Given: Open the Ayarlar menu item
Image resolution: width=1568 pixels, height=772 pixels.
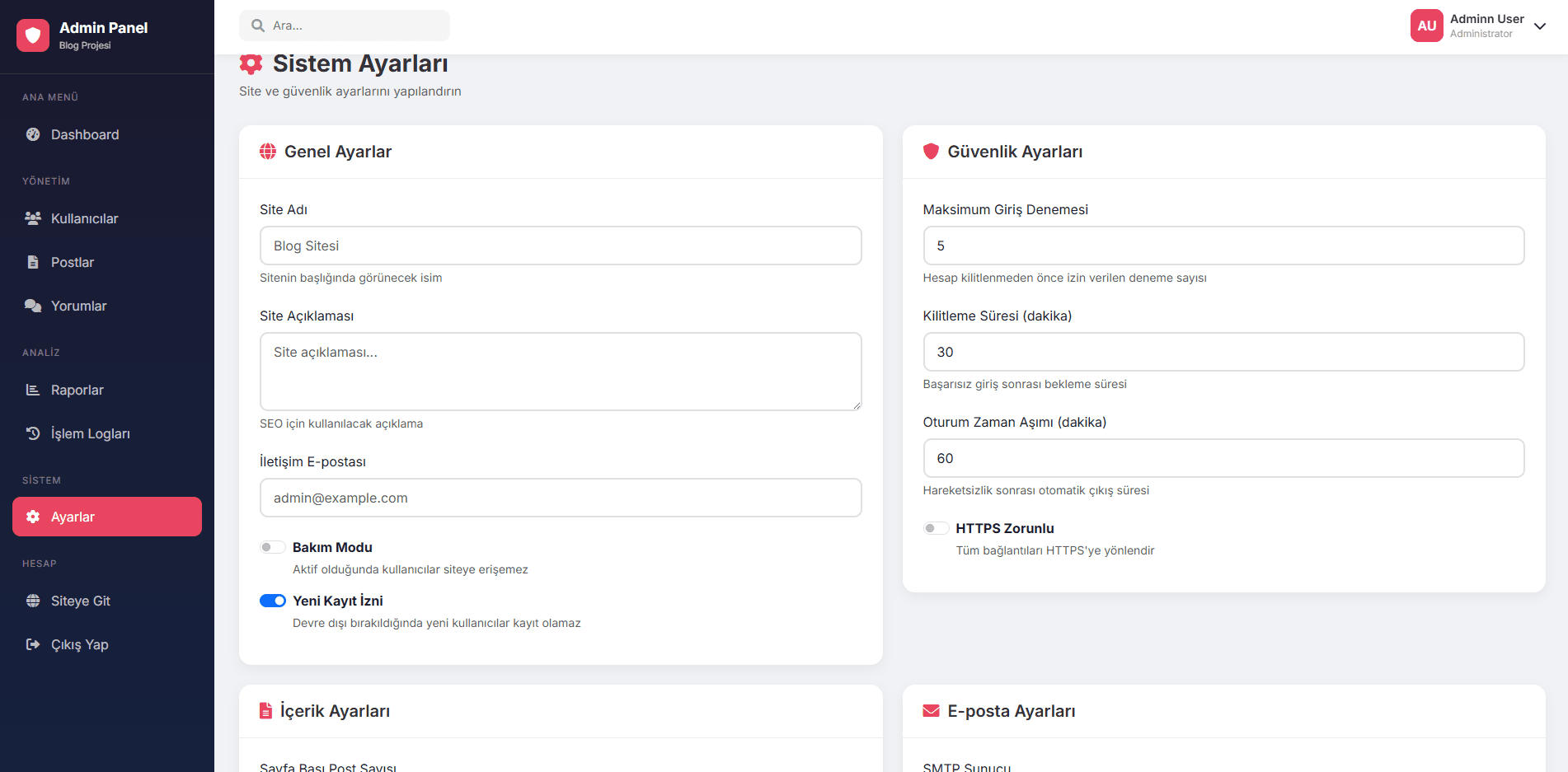Looking at the screenshot, I should pos(73,517).
